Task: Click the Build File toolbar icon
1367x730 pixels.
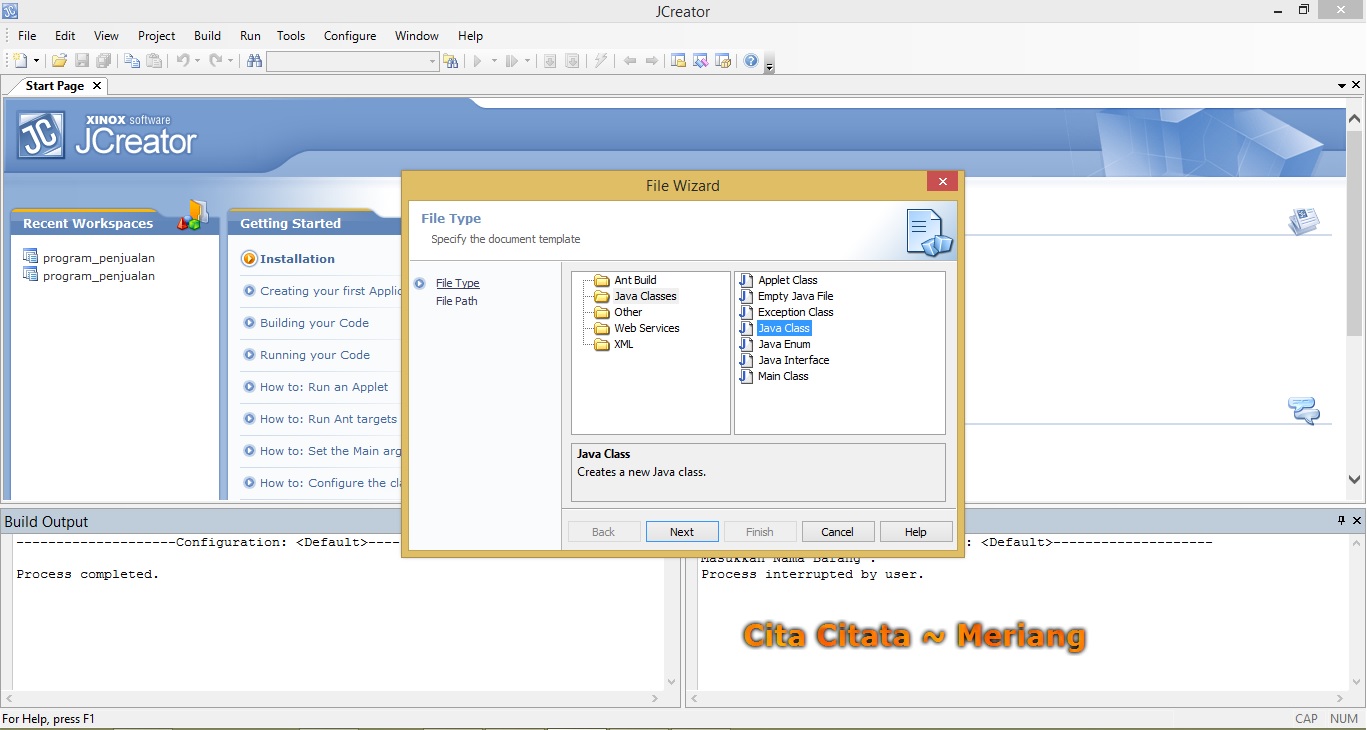Action: [x=572, y=61]
